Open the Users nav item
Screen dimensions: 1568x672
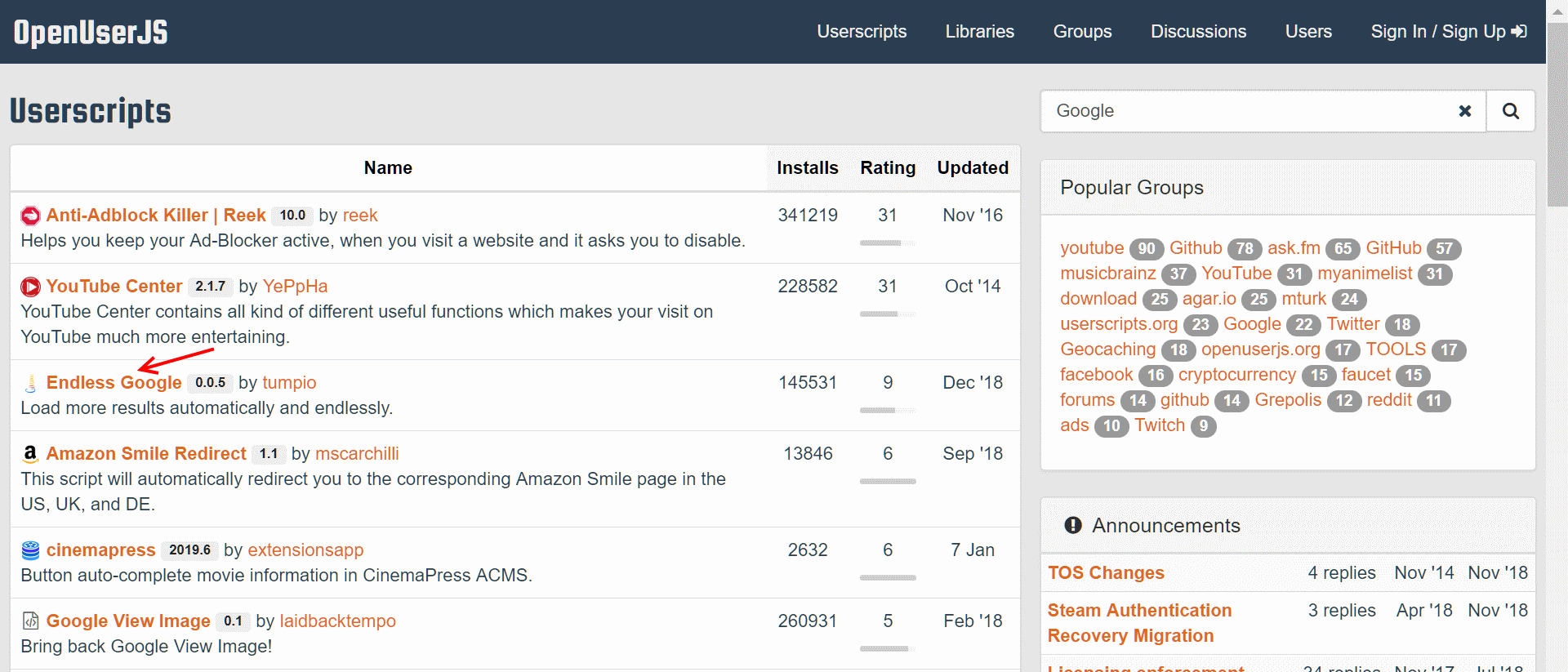[1308, 32]
